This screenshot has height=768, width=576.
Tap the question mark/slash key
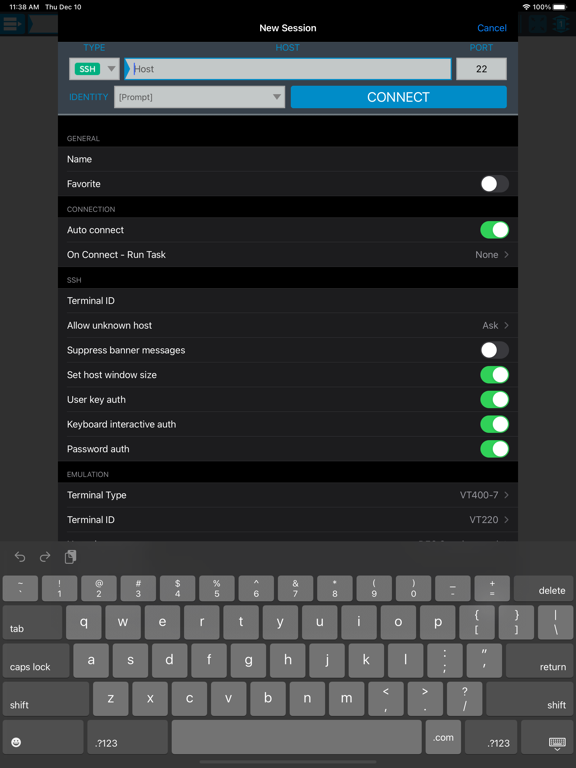click(x=464, y=699)
